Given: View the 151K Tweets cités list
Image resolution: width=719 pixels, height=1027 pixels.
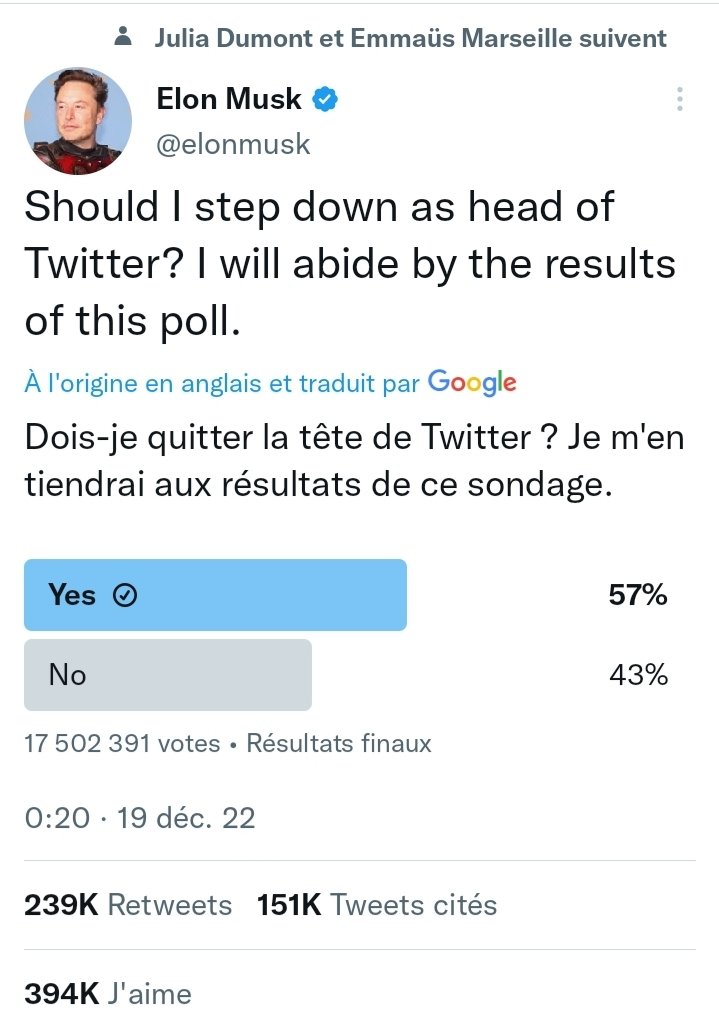Looking at the screenshot, I should [377, 905].
